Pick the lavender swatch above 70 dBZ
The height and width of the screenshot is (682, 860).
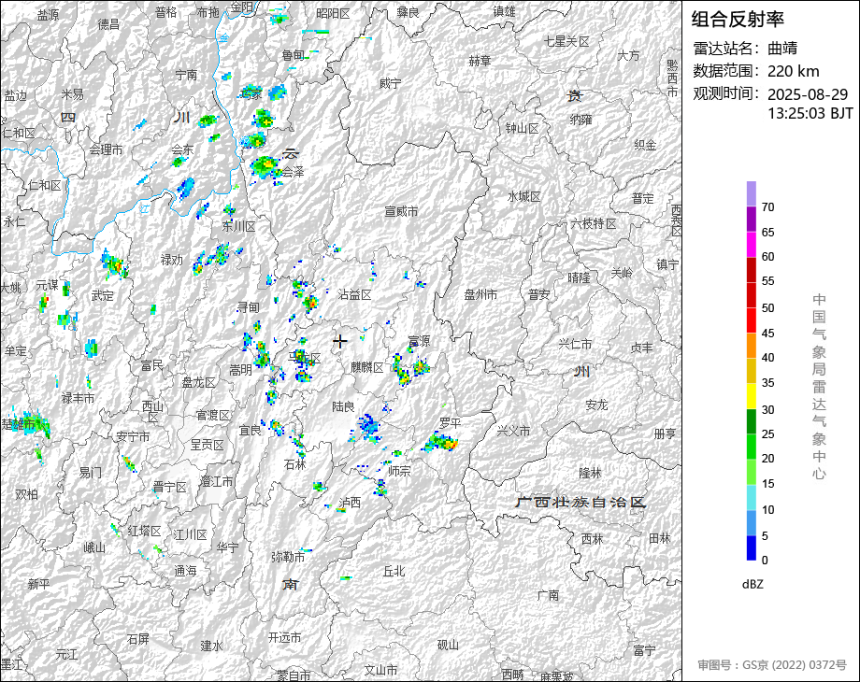(x=751, y=194)
